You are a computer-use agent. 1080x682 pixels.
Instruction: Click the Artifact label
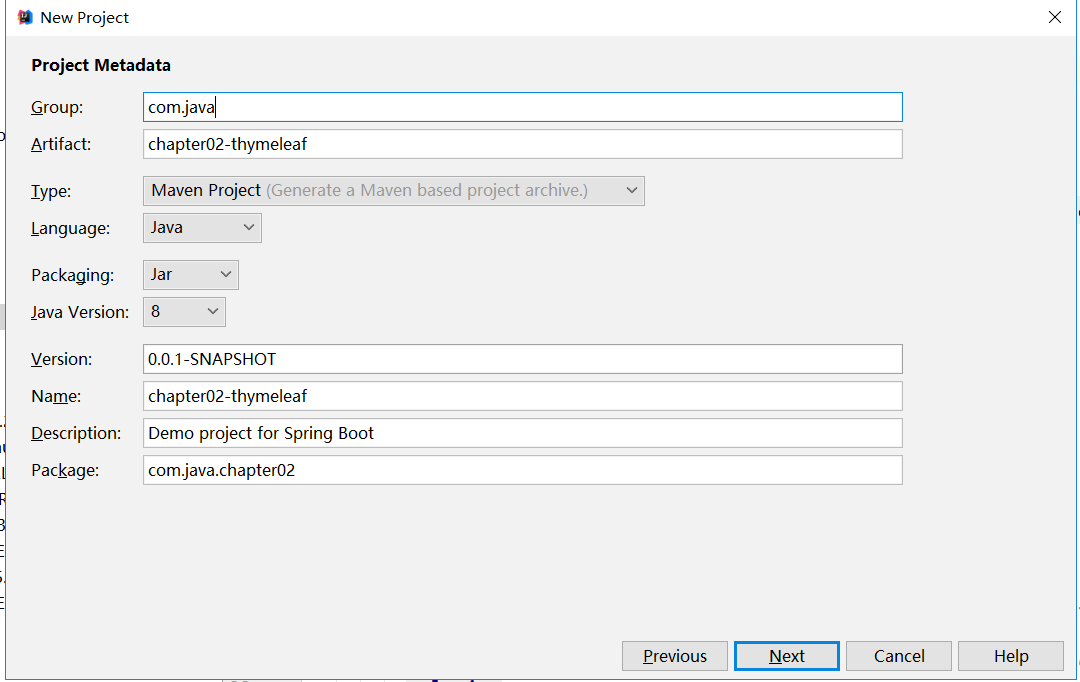tap(61, 144)
